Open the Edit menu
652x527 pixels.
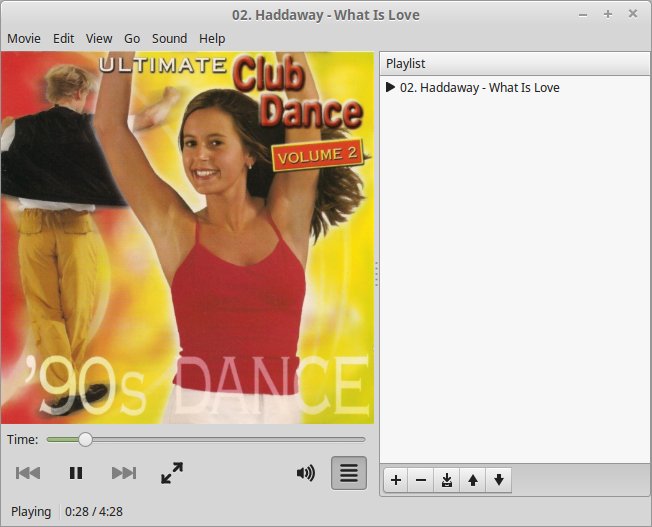tap(64, 39)
